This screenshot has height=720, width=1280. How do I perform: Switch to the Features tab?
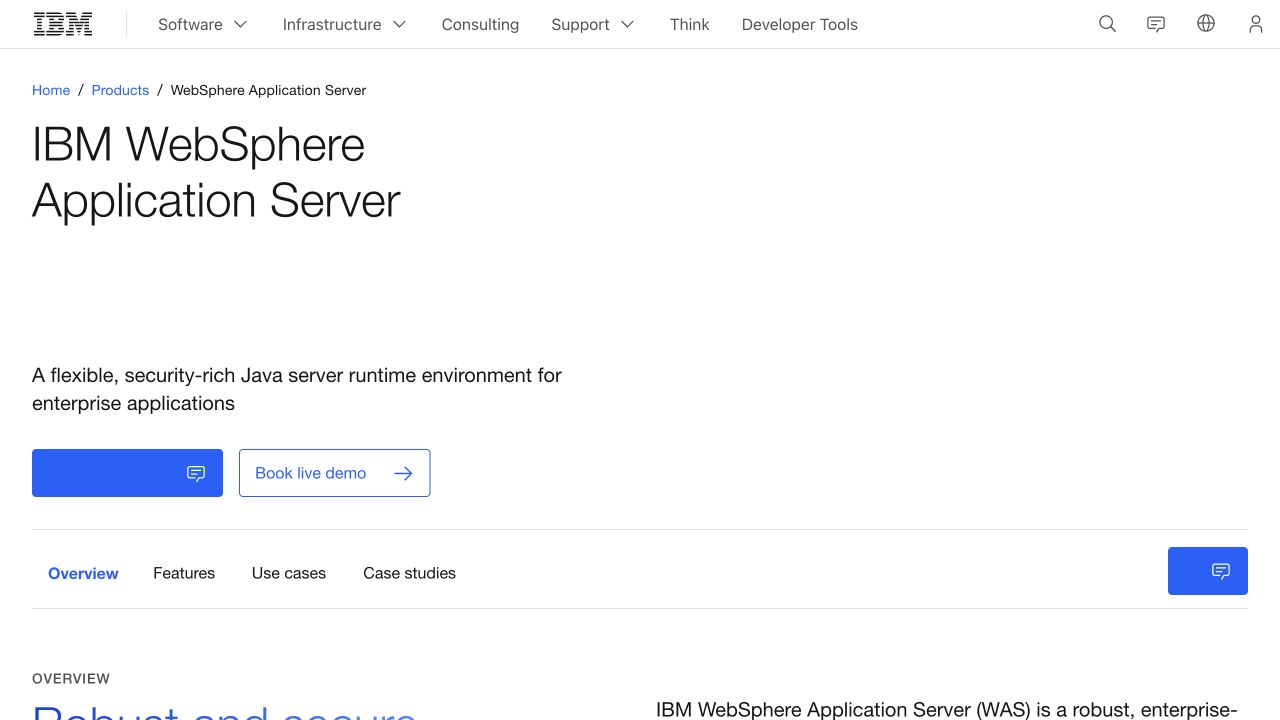[x=184, y=573]
